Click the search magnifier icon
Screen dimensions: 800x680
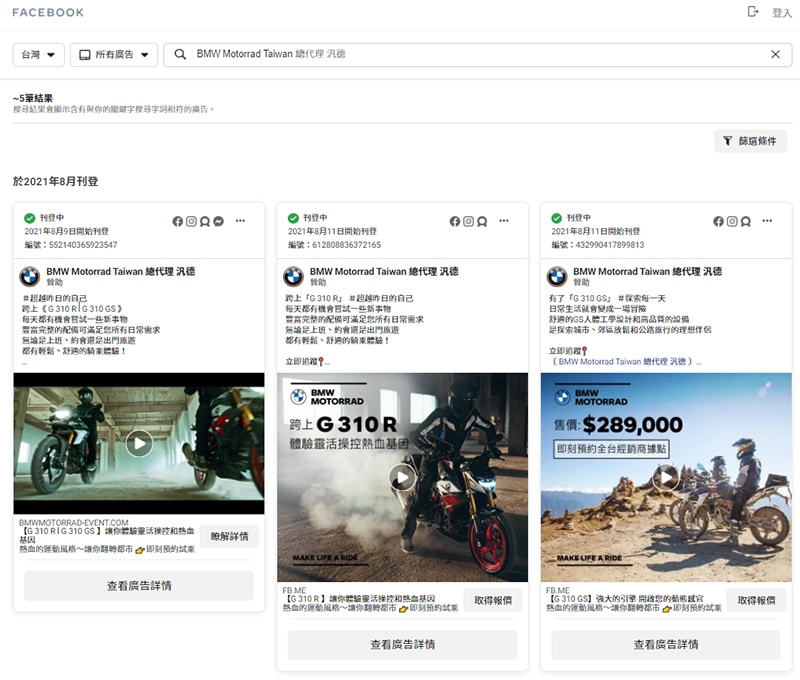click(x=180, y=54)
